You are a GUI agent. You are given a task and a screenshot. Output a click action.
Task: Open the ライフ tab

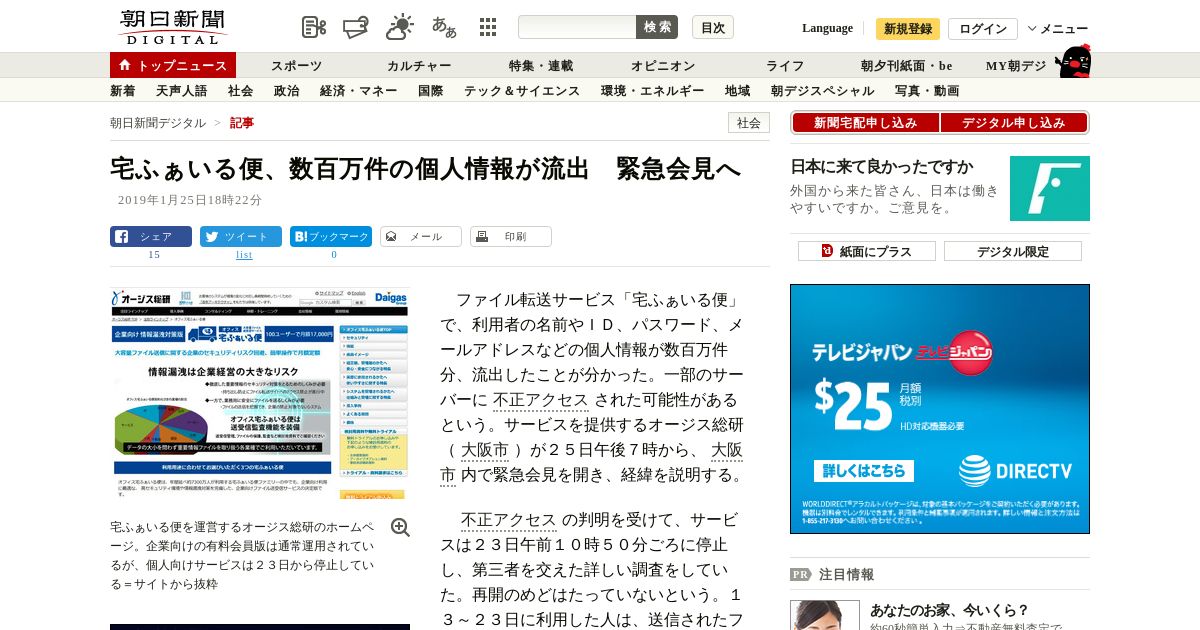click(785, 66)
